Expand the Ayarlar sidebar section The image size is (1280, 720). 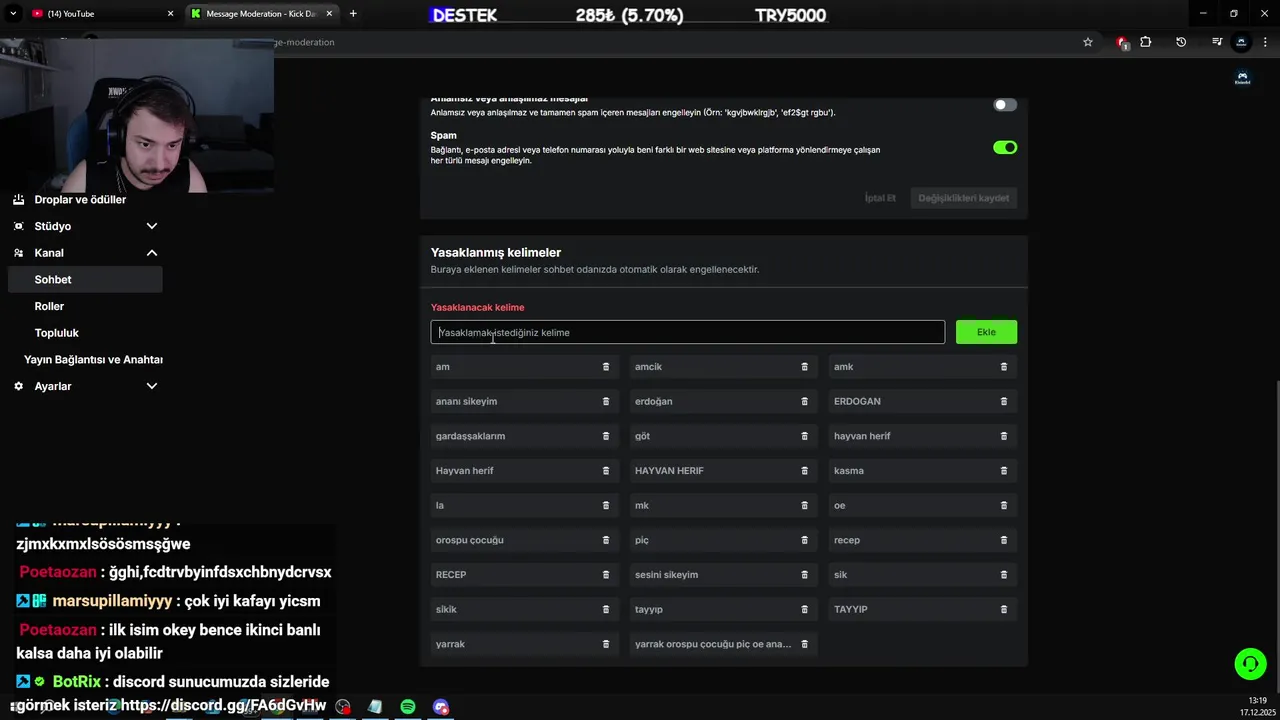(152, 386)
